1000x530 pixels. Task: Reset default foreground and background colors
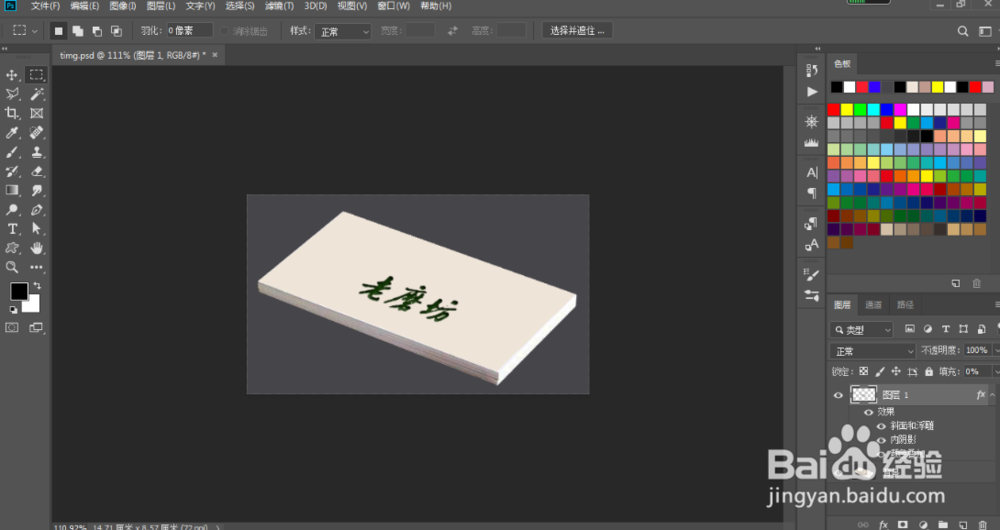(x=13, y=310)
